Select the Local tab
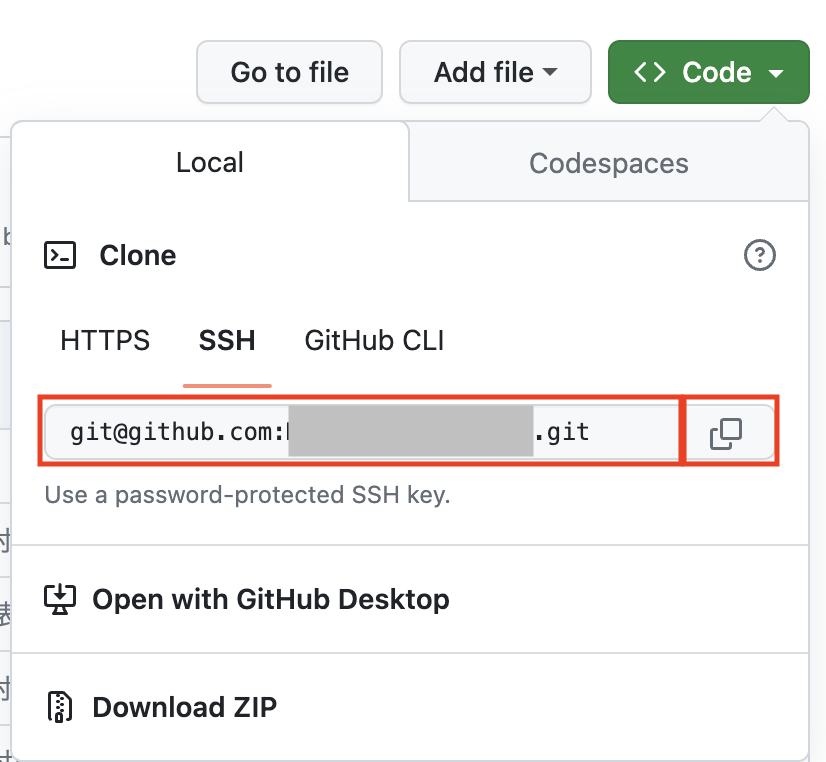This screenshot has width=826, height=762. [x=210, y=163]
